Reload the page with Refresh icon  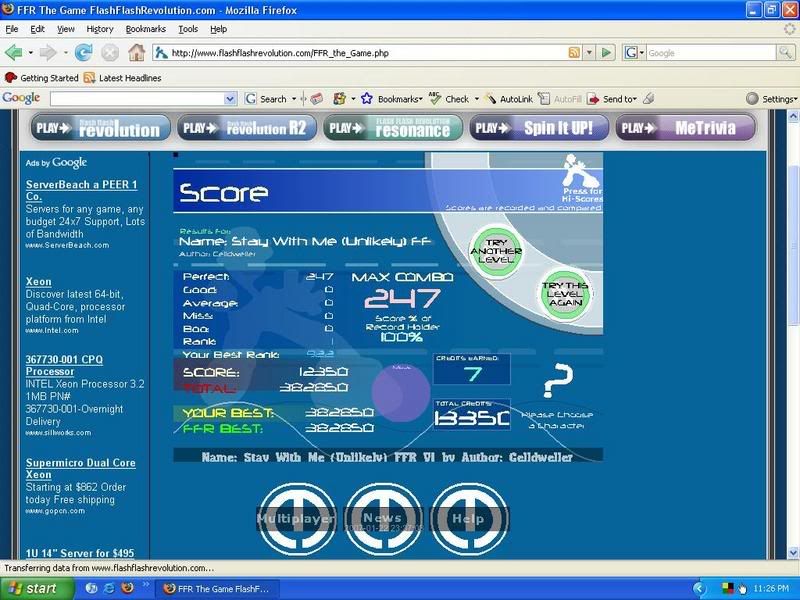(83, 53)
